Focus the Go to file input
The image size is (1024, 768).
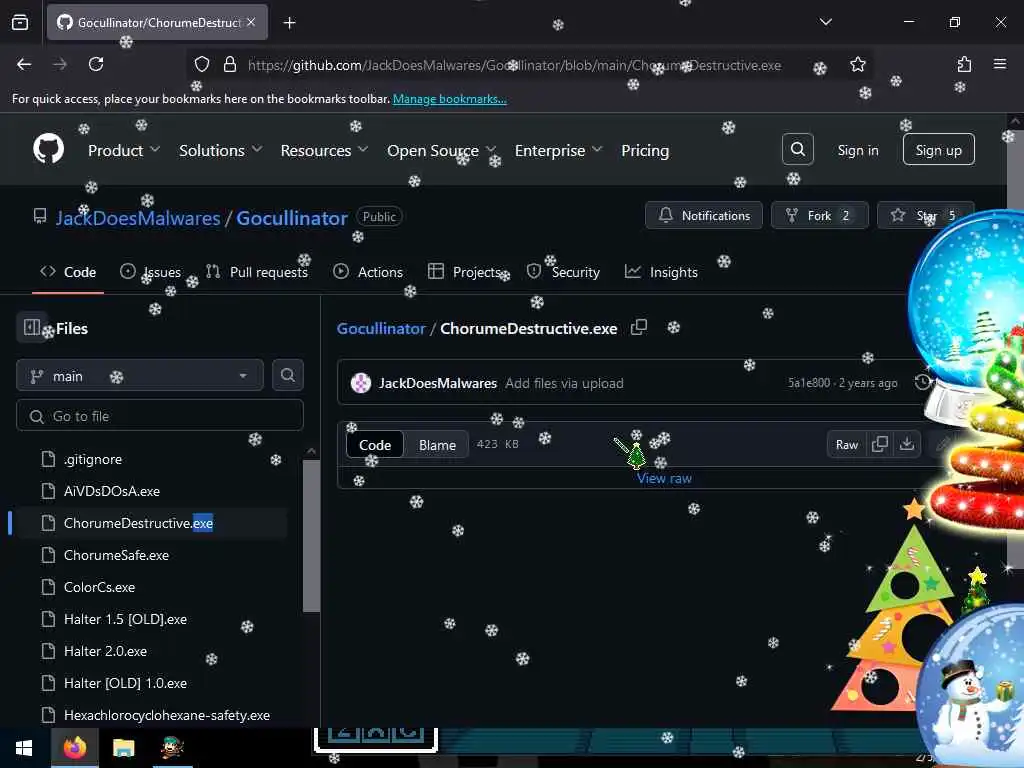160,415
